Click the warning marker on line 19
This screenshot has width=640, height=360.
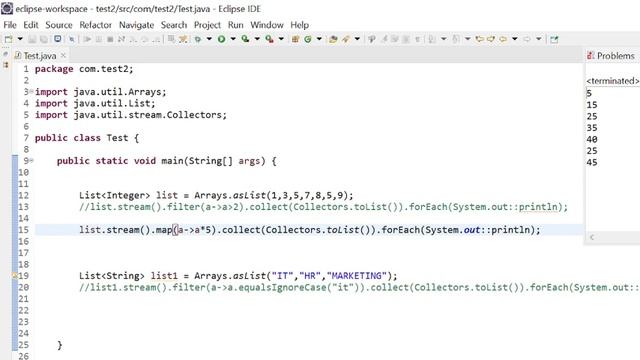[x=15, y=276]
